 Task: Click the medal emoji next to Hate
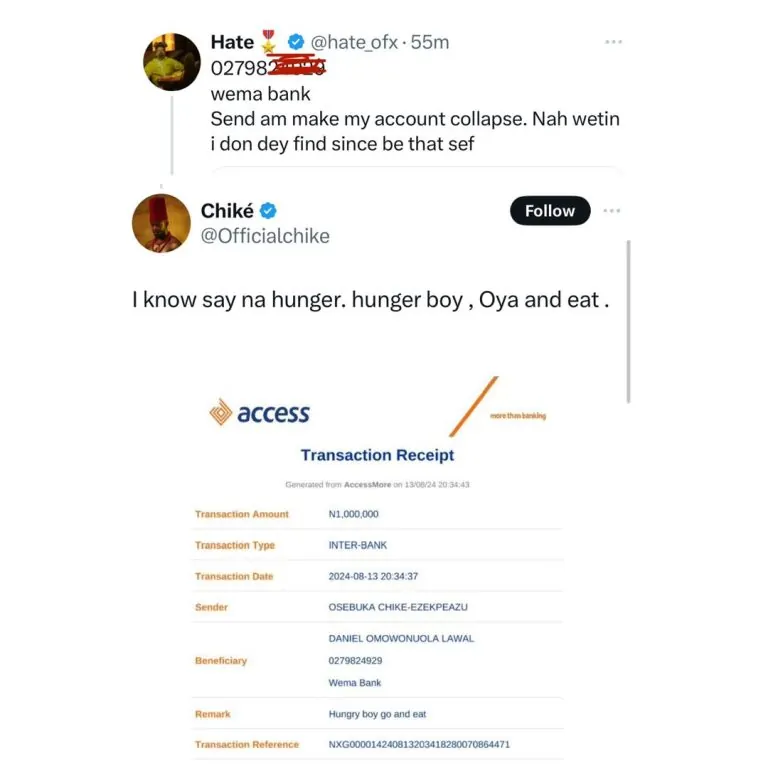268,42
